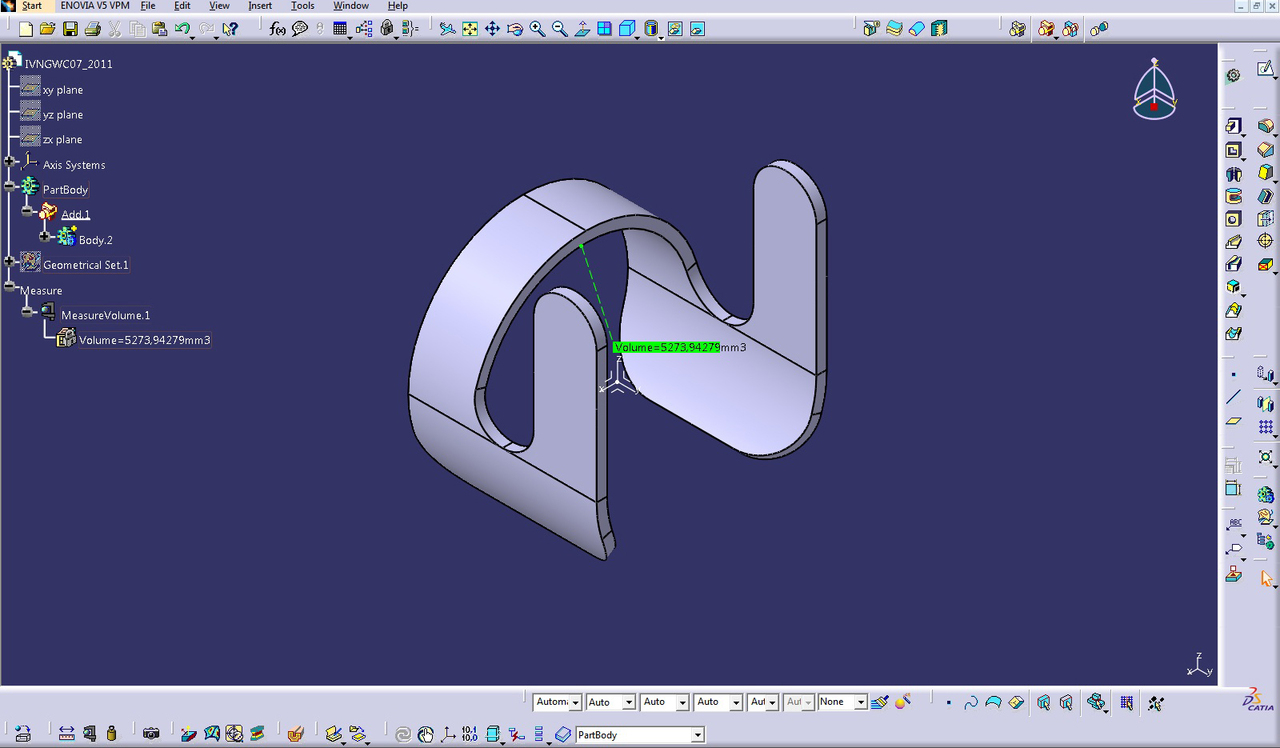This screenshot has width=1280, height=748.
Task: Open the Formula f(x) editor
Action: [278, 29]
